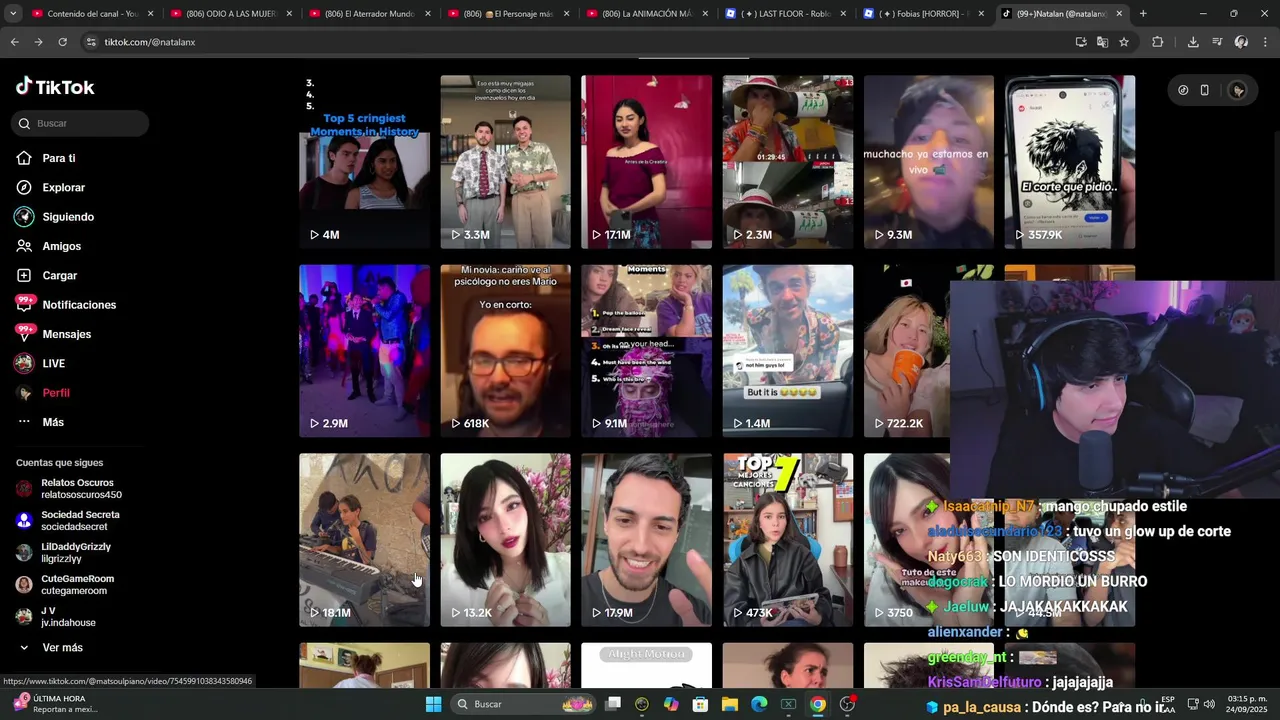Click the browser back arrow

(x=14, y=42)
